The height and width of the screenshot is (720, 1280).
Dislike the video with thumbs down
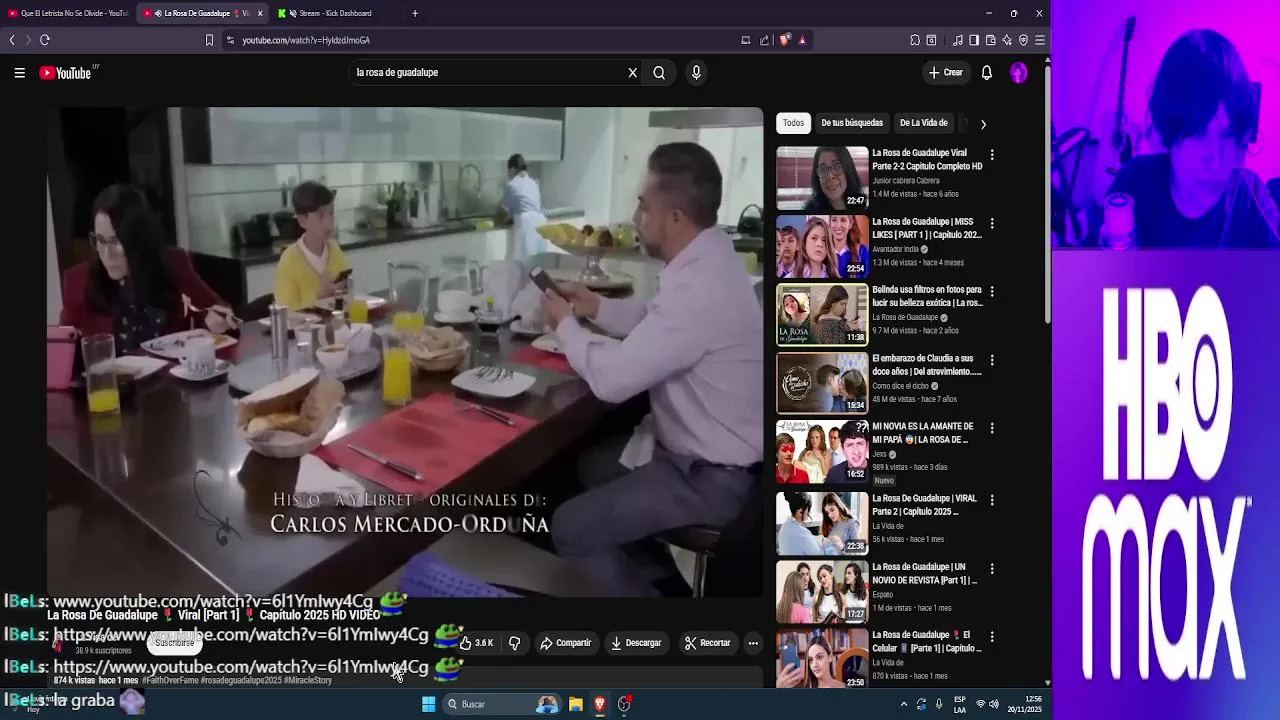(514, 643)
